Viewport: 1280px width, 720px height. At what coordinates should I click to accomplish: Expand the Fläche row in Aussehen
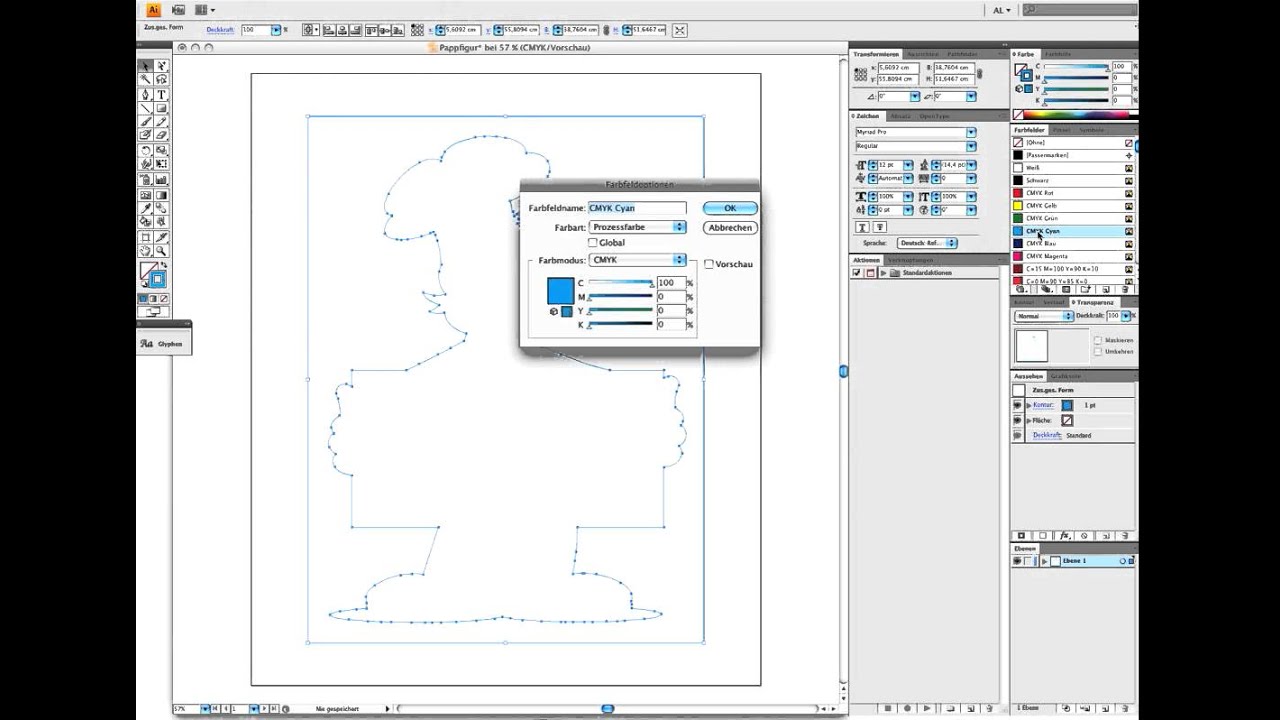(x=1029, y=420)
